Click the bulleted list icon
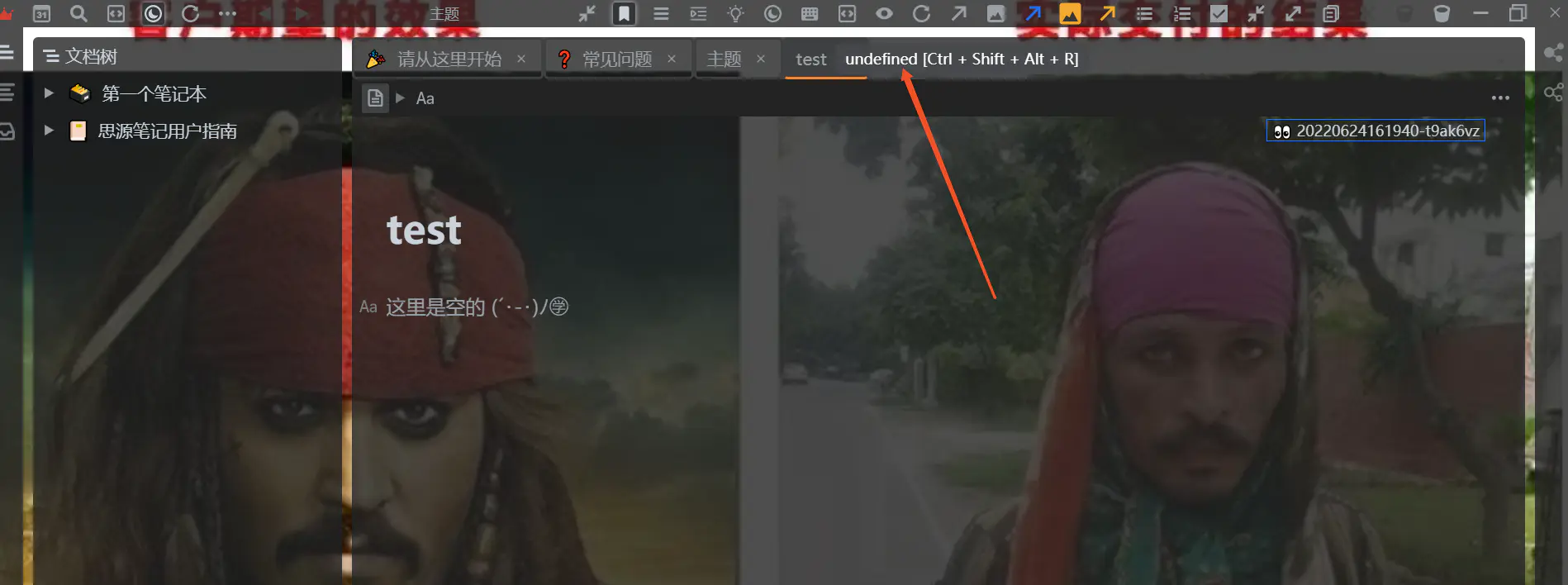 1144,13
